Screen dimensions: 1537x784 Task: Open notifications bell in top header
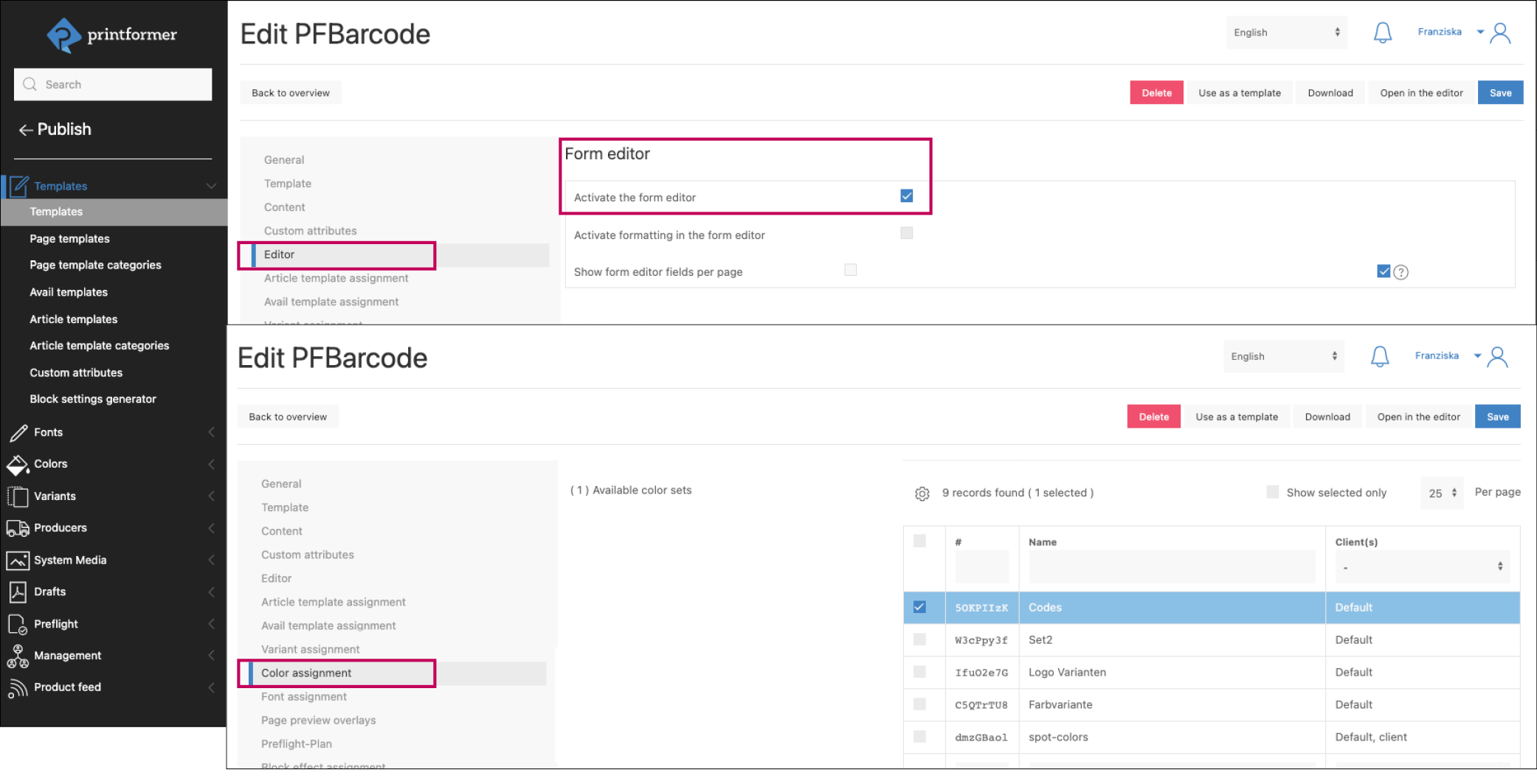coord(1382,33)
